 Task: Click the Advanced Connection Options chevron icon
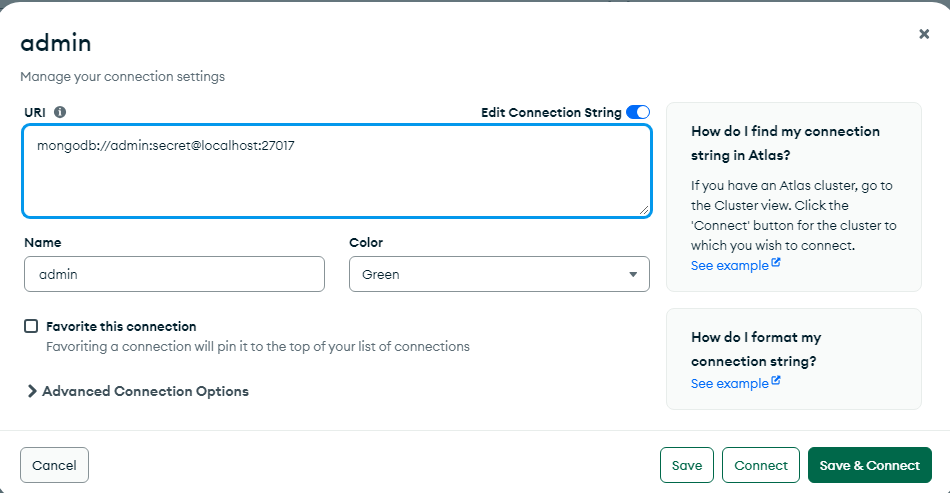(x=32, y=391)
